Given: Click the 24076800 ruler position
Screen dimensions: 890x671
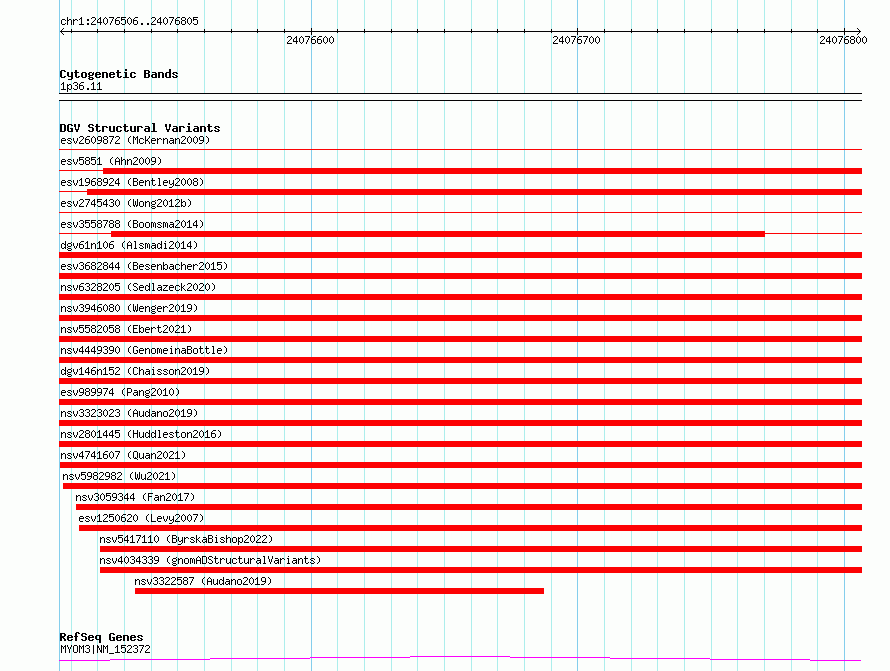Looking at the screenshot, I should 843,40.
